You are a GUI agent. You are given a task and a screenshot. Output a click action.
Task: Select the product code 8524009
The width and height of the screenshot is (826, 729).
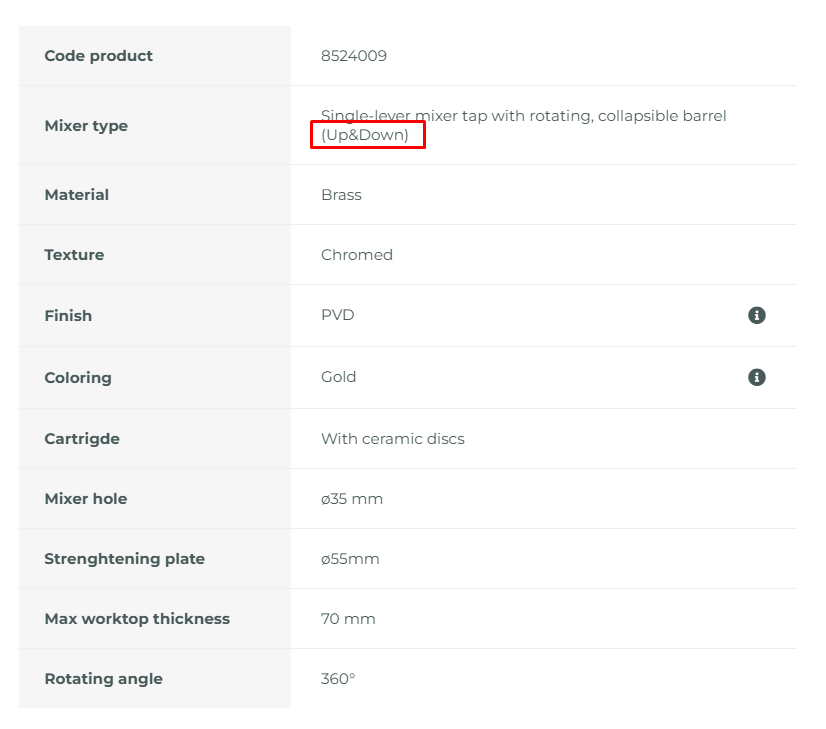point(353,56)
